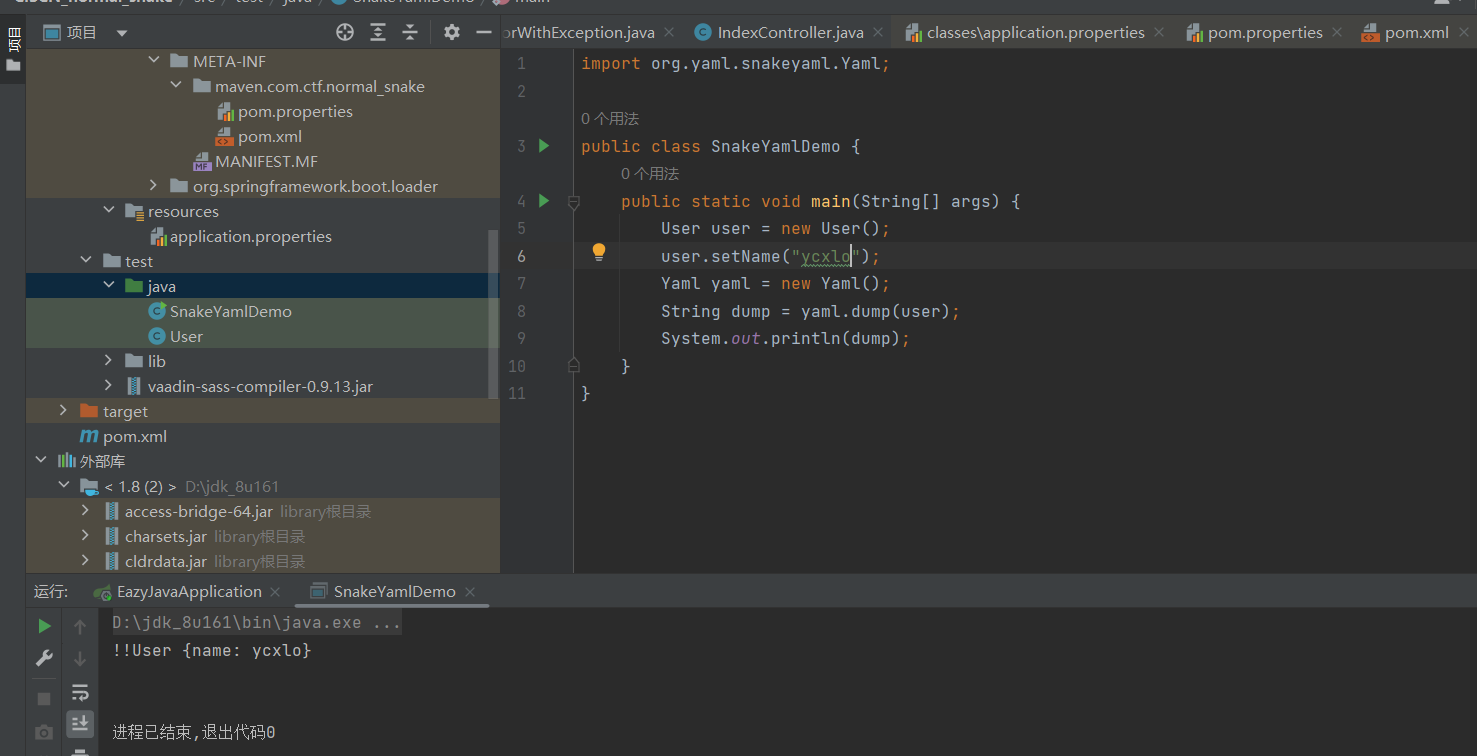The image size is (1477, 756).
Task: Open the project panel settings gear
Action: click(452, 33)
